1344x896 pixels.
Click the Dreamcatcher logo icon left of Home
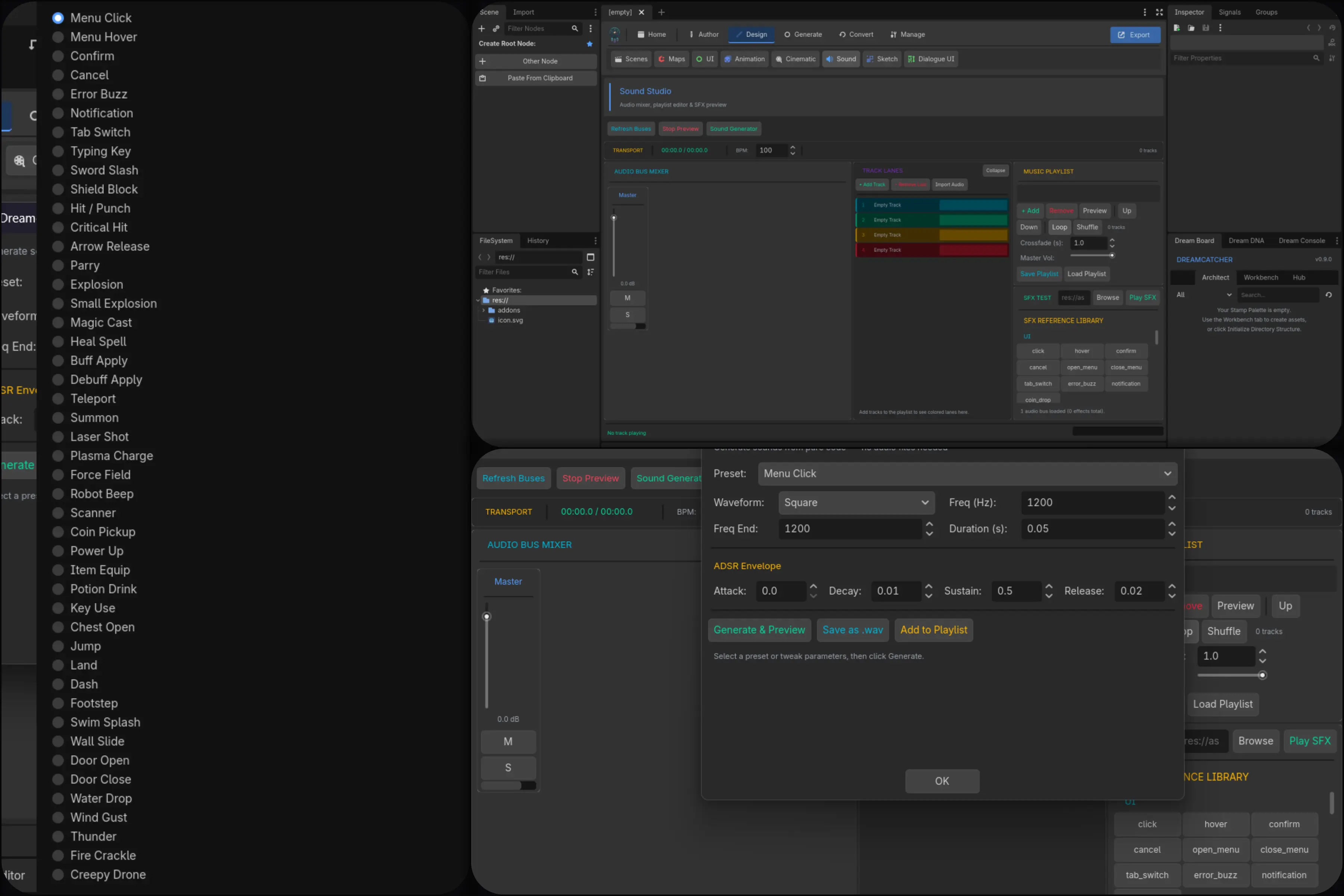[x=615, y=34]
